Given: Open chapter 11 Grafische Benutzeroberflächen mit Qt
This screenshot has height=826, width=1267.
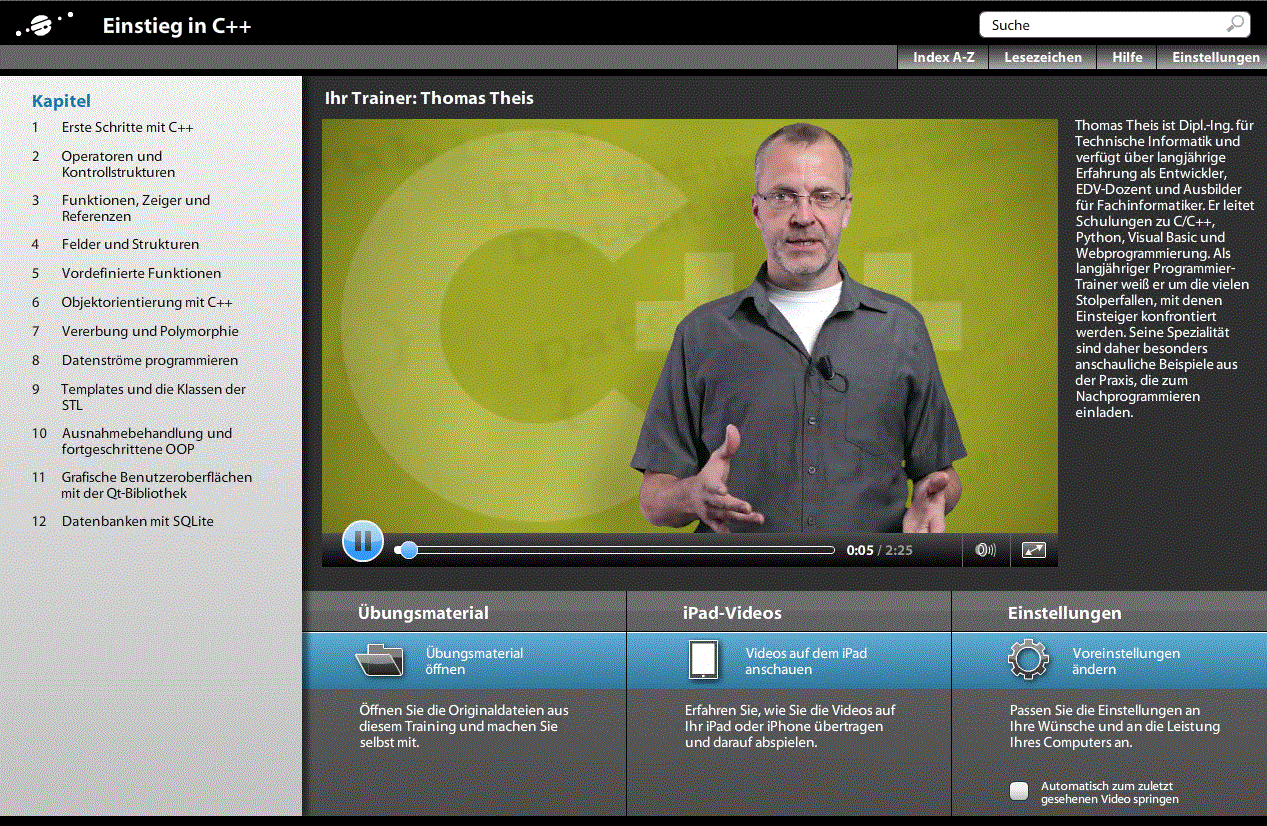Looking at the screenshot, I should [140, 485].
